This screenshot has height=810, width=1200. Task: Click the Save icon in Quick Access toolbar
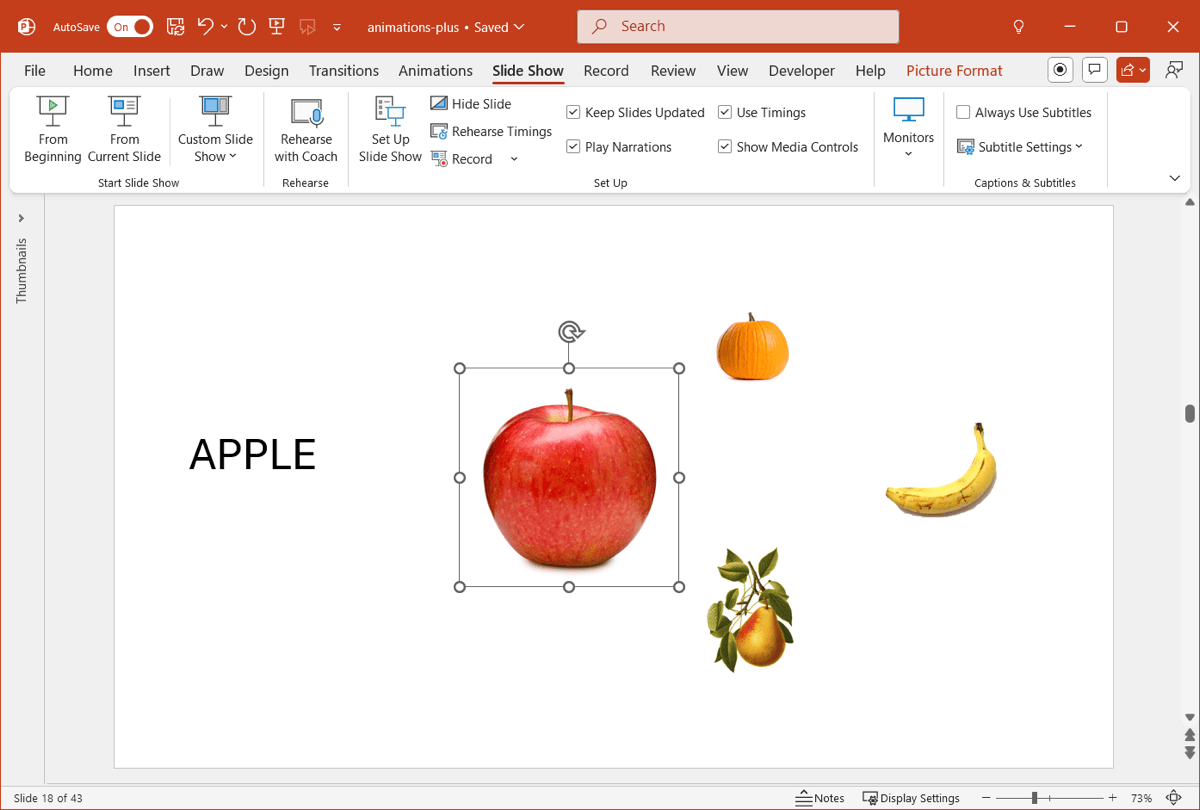pos(175,27)
